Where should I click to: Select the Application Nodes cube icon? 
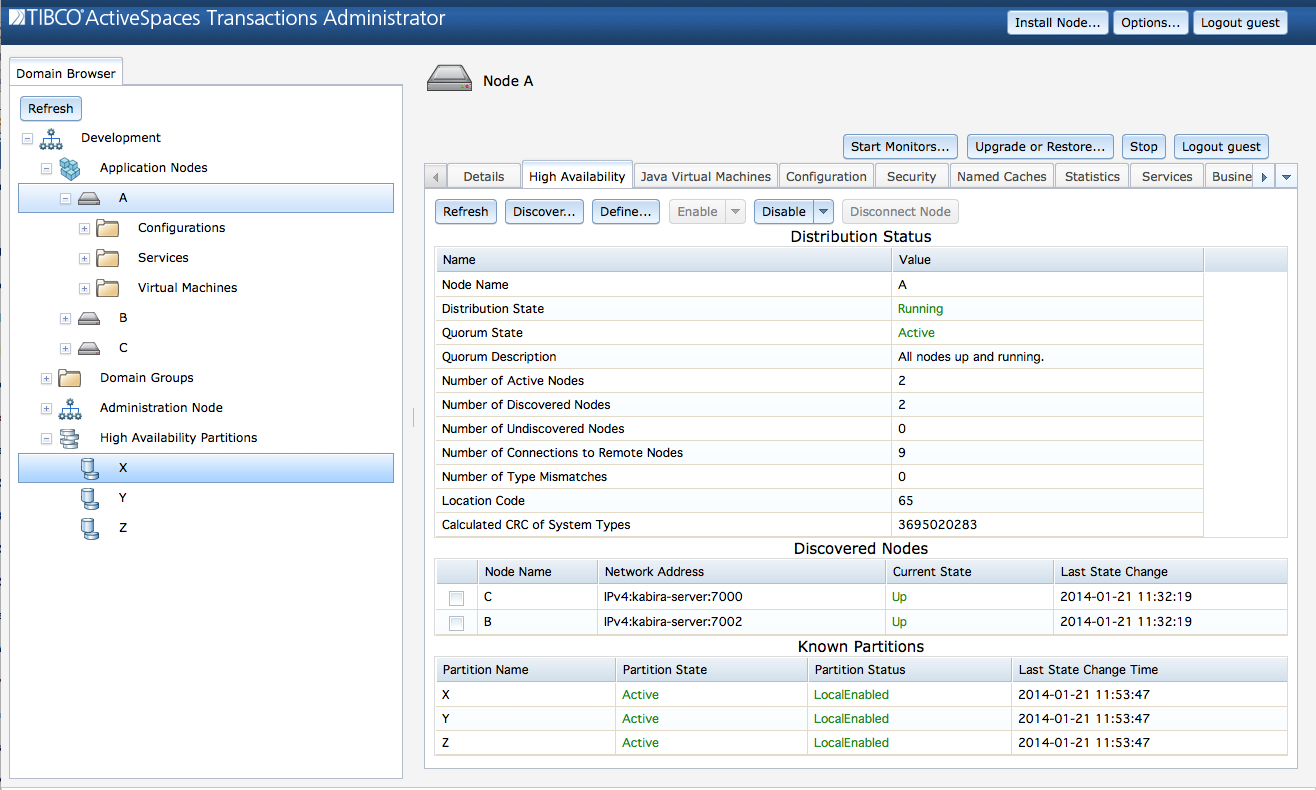pyautogui.click(x=69, y=168)
